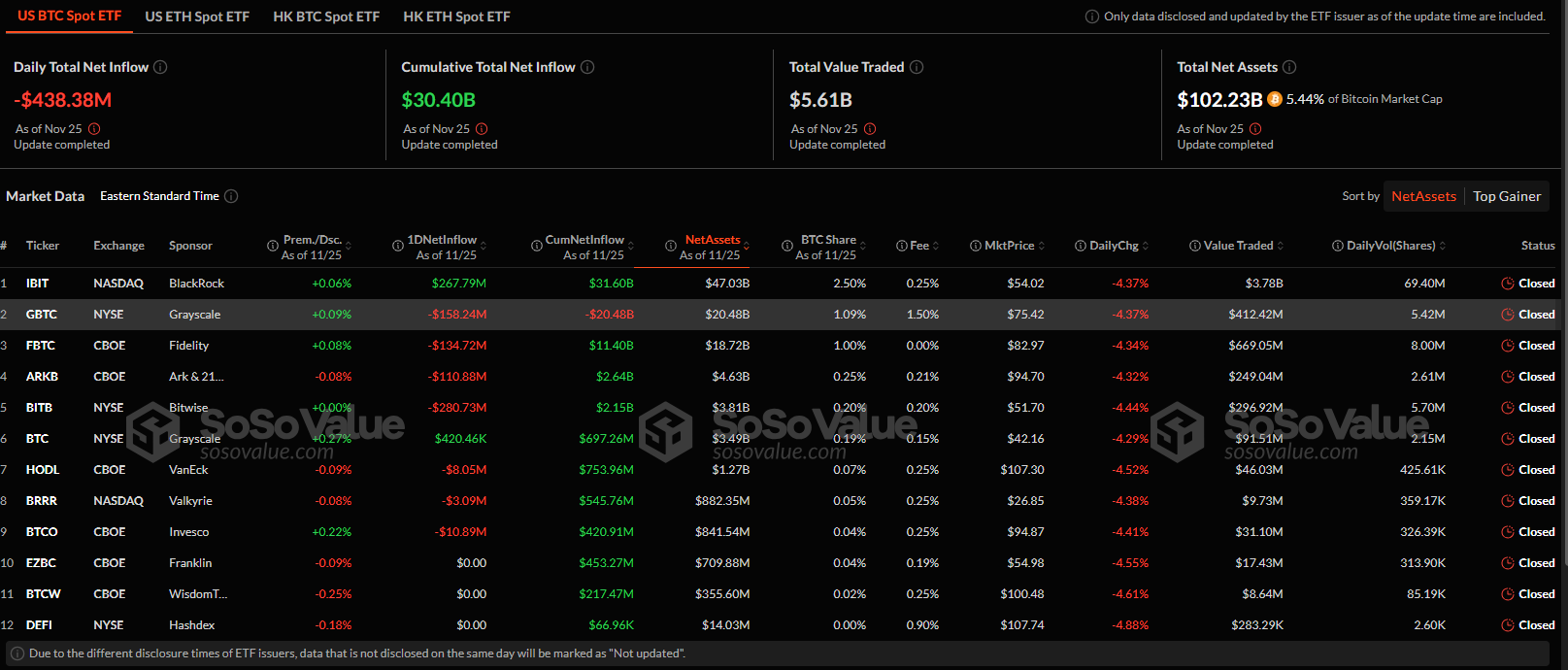The image size is (1568, 670).
Task: Toggle sort arrows on CumNetInflow column
Action: click(631, 247)
